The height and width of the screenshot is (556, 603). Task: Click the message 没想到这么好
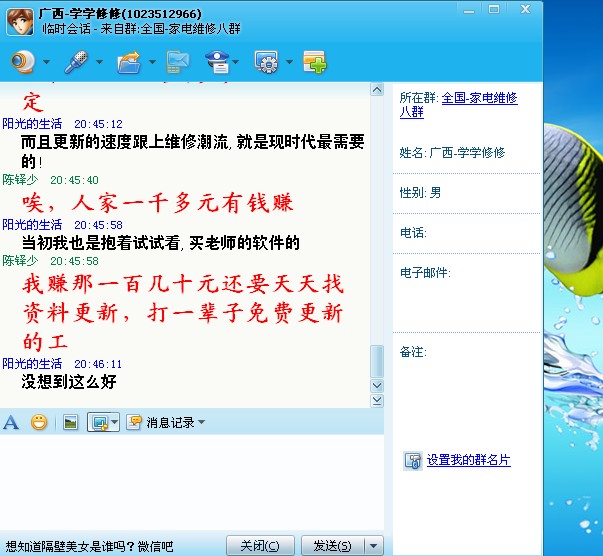pos(69,382)
